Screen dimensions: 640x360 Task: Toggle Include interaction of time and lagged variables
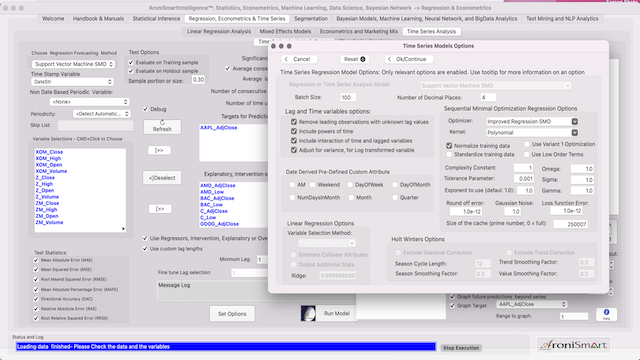click(x=294, y=140)
